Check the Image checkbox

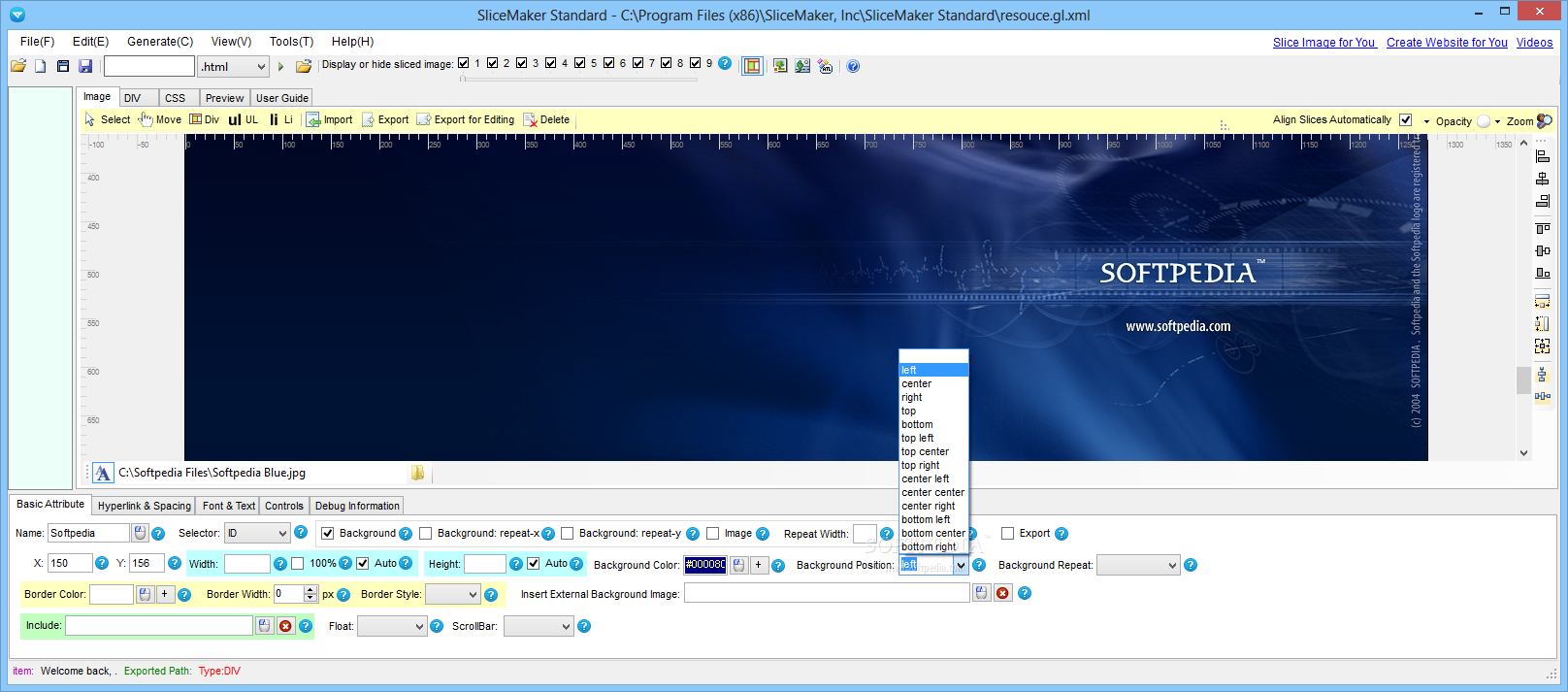713,533
